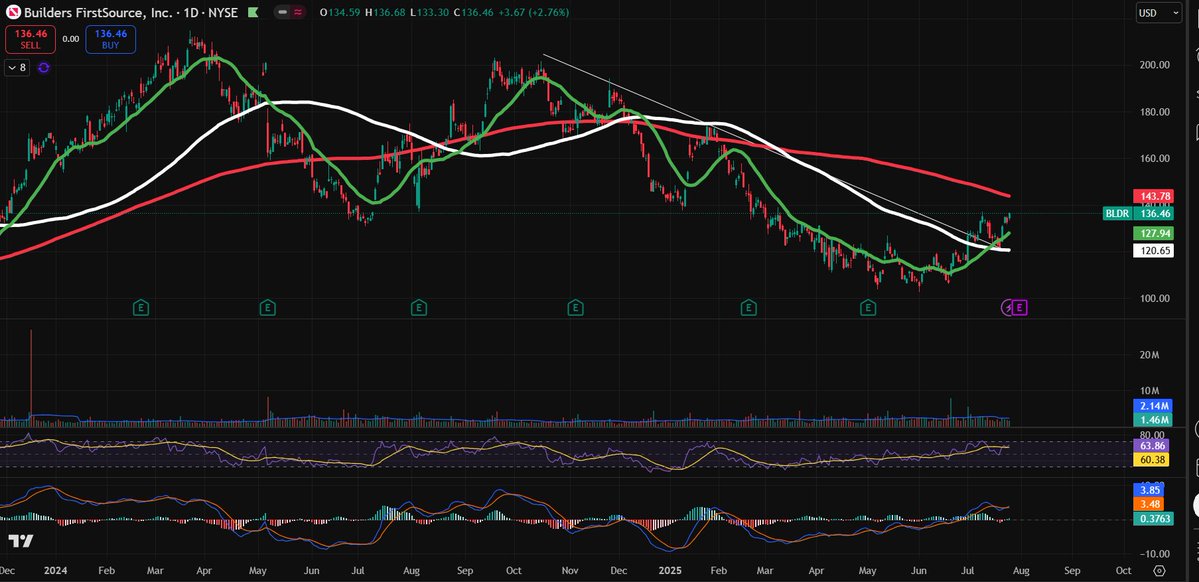
Task: Open the May 2025 earnings E marker
Action: point(867,307)
